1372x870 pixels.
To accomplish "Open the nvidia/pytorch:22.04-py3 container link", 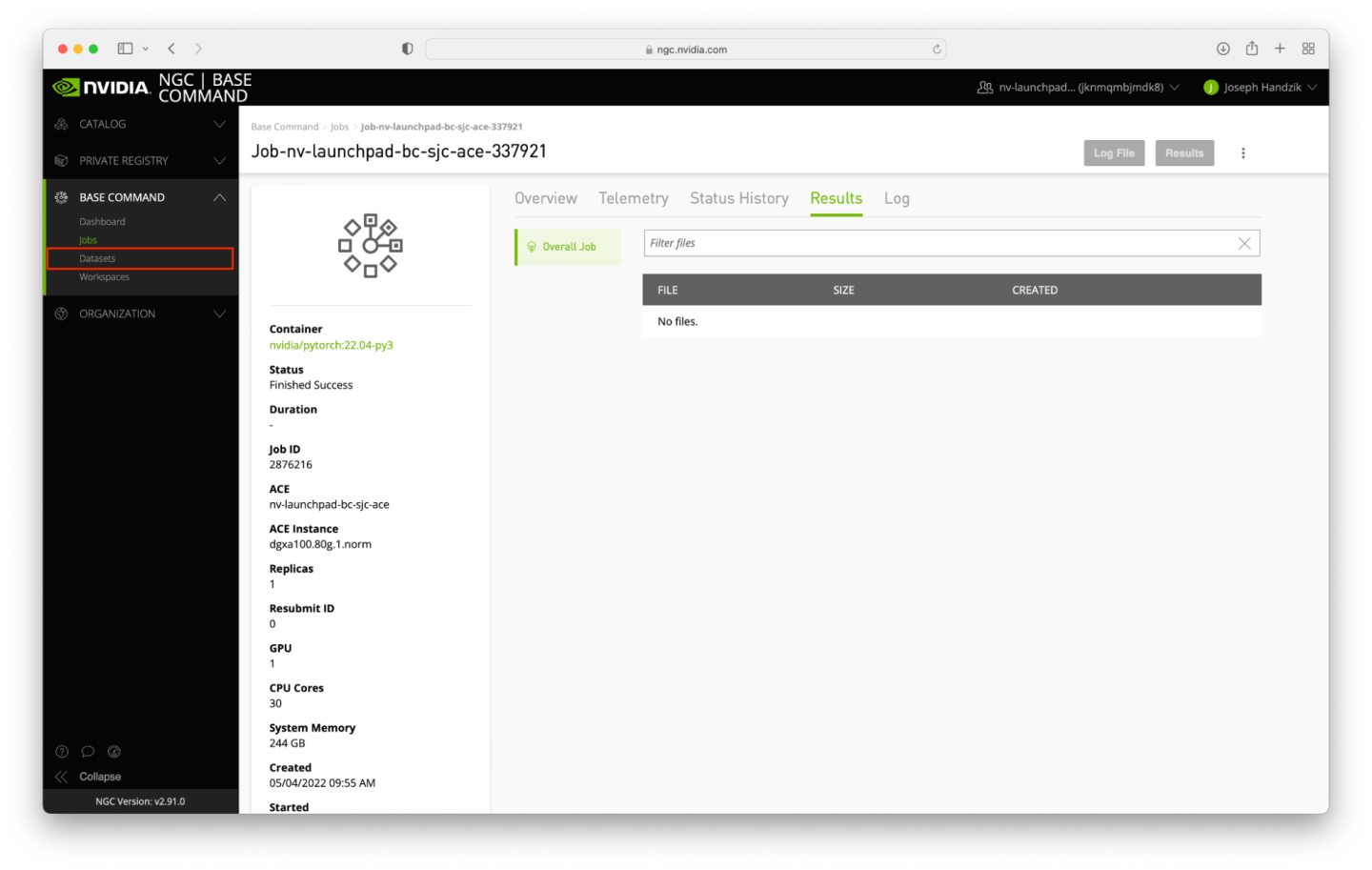I will tap(331, 345).
